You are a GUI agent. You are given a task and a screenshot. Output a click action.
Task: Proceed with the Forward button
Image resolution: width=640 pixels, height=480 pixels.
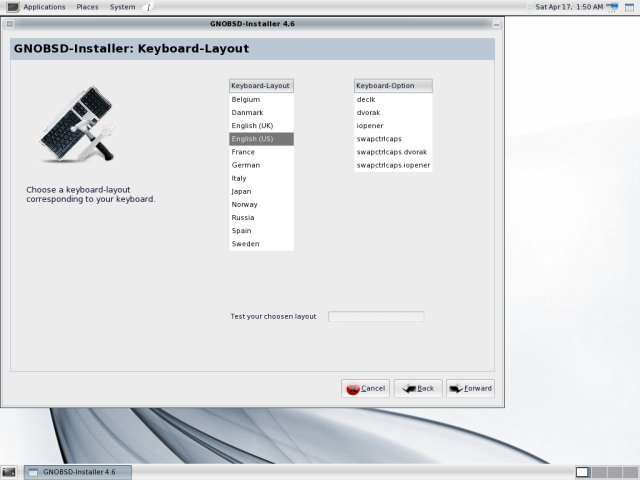pos(470,388)
